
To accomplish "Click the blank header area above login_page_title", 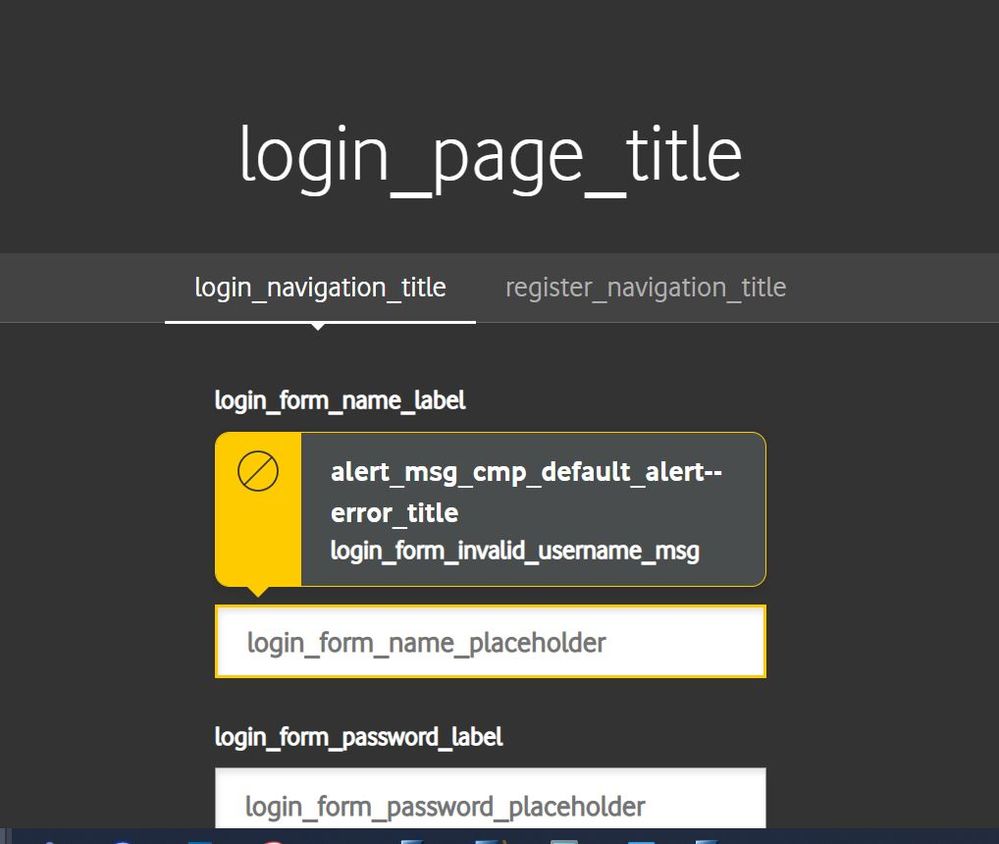I will (x=490, y=50).
